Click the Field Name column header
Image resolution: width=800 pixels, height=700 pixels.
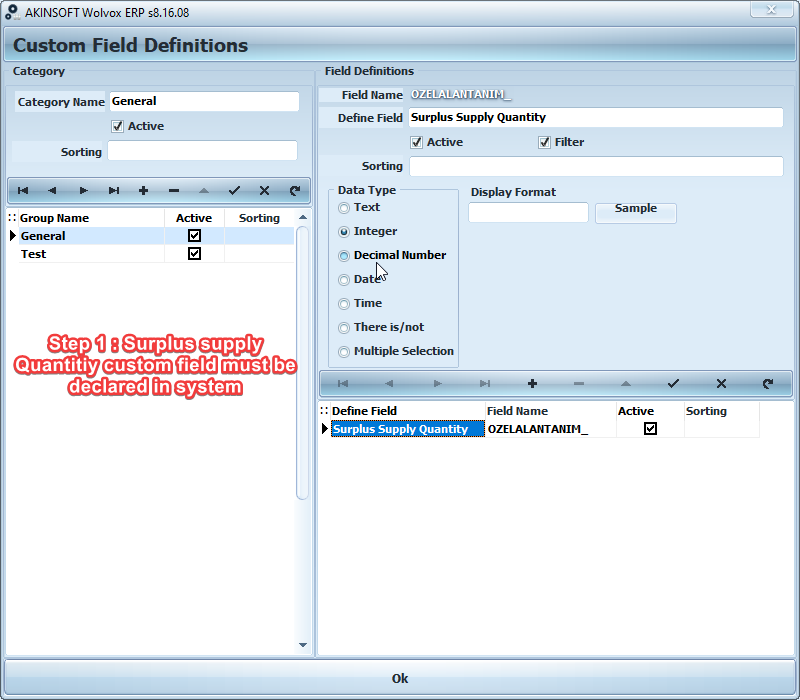[551, 411]
